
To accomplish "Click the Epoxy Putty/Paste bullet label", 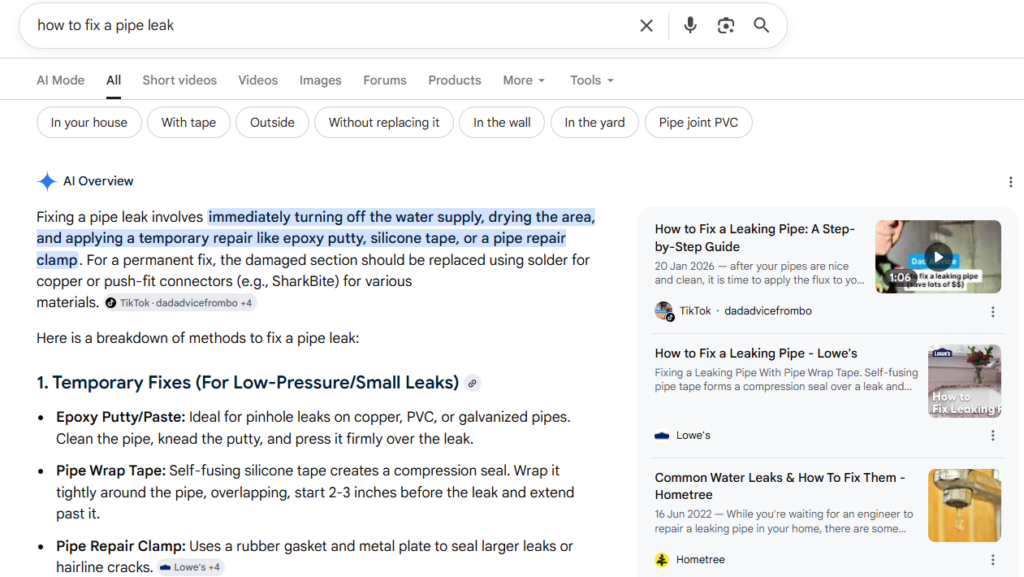I will [121, 417].
